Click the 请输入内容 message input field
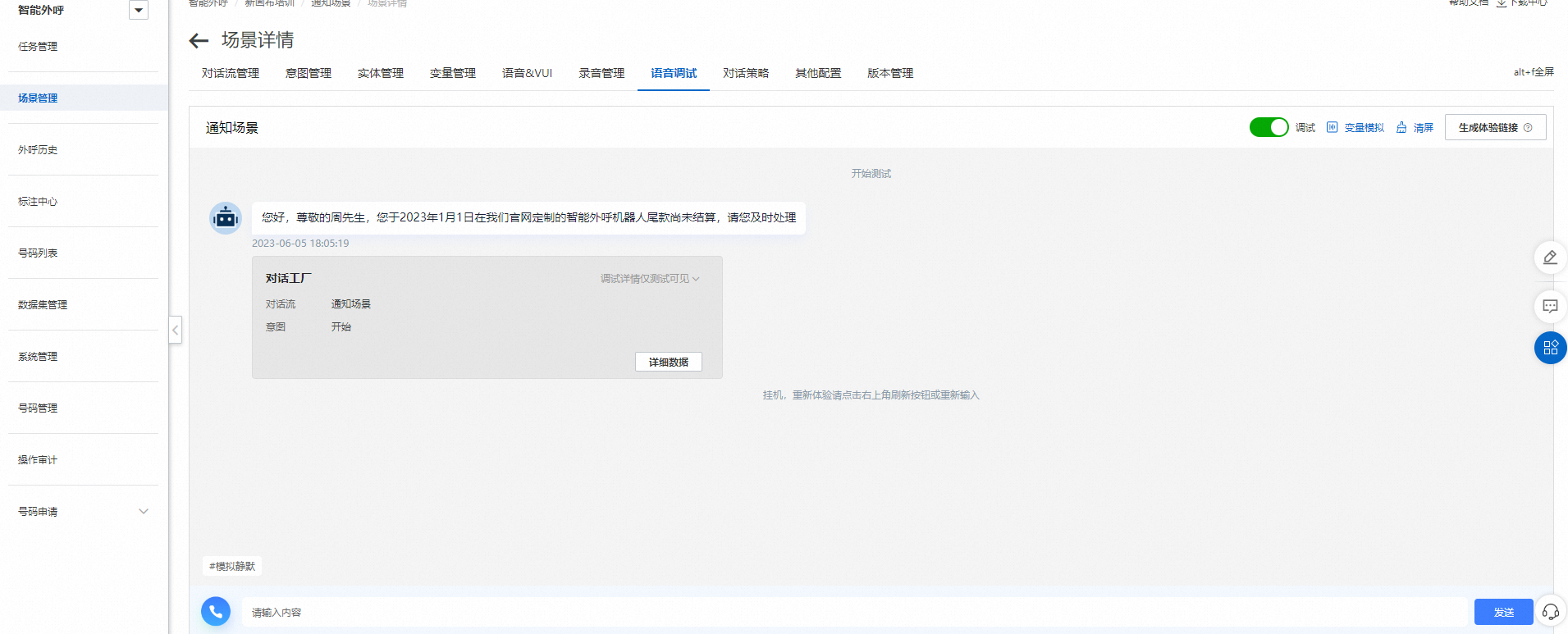 click(854, 612)
